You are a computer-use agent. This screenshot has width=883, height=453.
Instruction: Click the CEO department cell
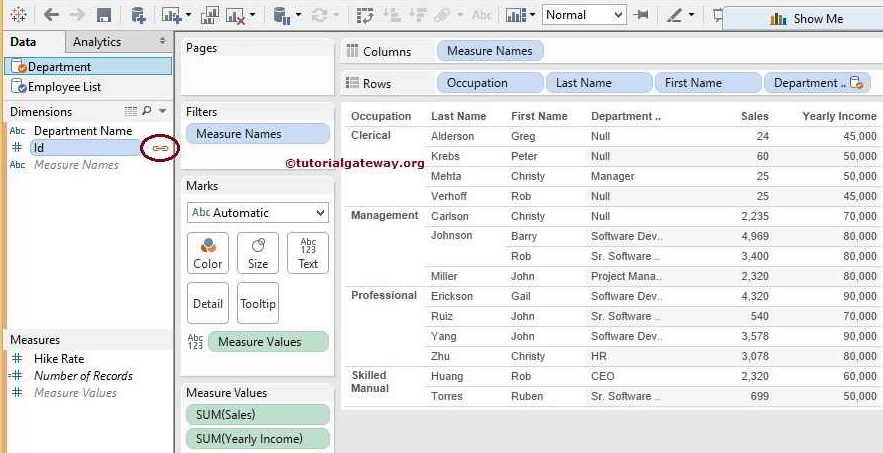(x=603, y=376)
